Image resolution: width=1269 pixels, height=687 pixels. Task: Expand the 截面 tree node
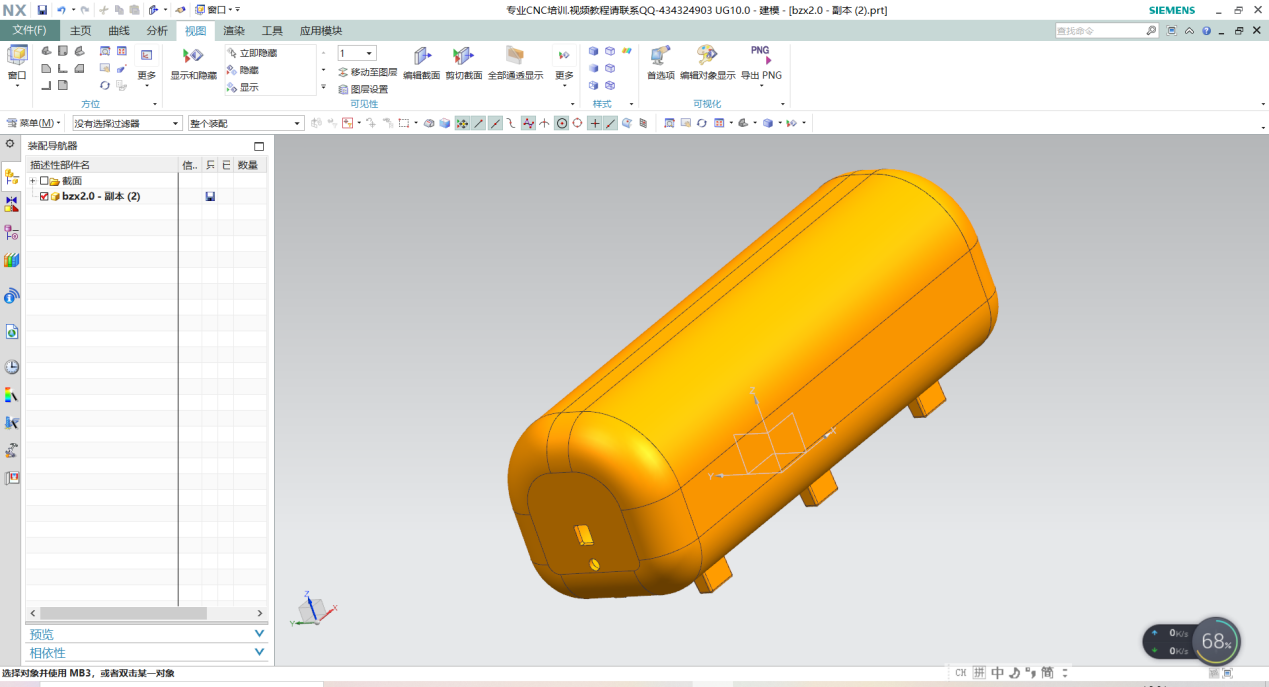point(32,181)
